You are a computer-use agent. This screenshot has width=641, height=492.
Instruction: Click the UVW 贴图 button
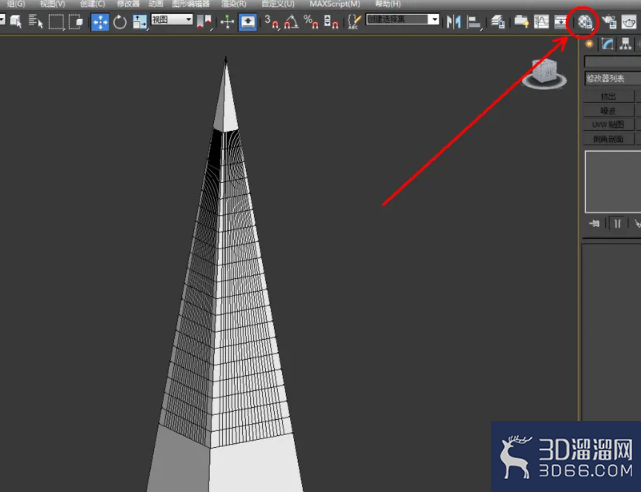pos(608,125)
